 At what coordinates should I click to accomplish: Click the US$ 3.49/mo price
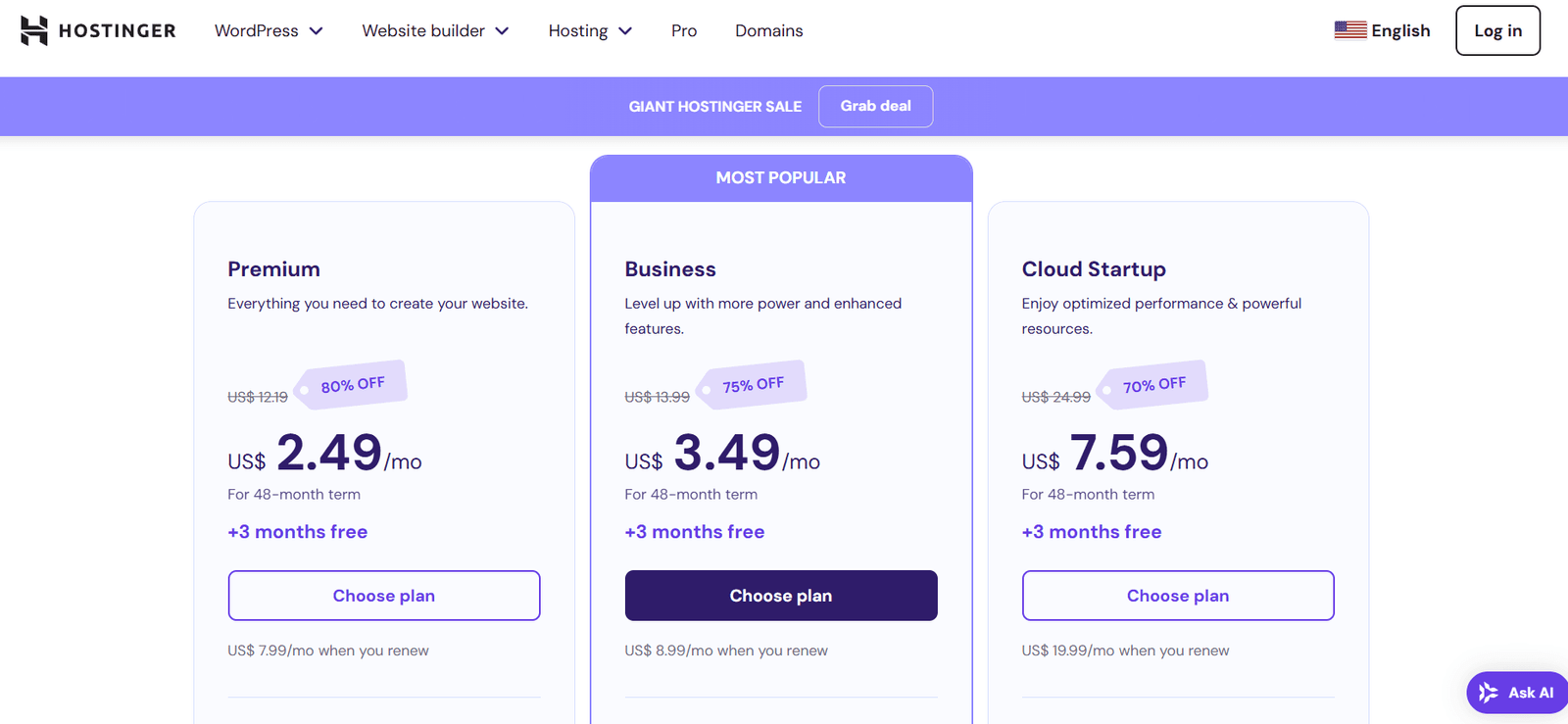[722, 454]
